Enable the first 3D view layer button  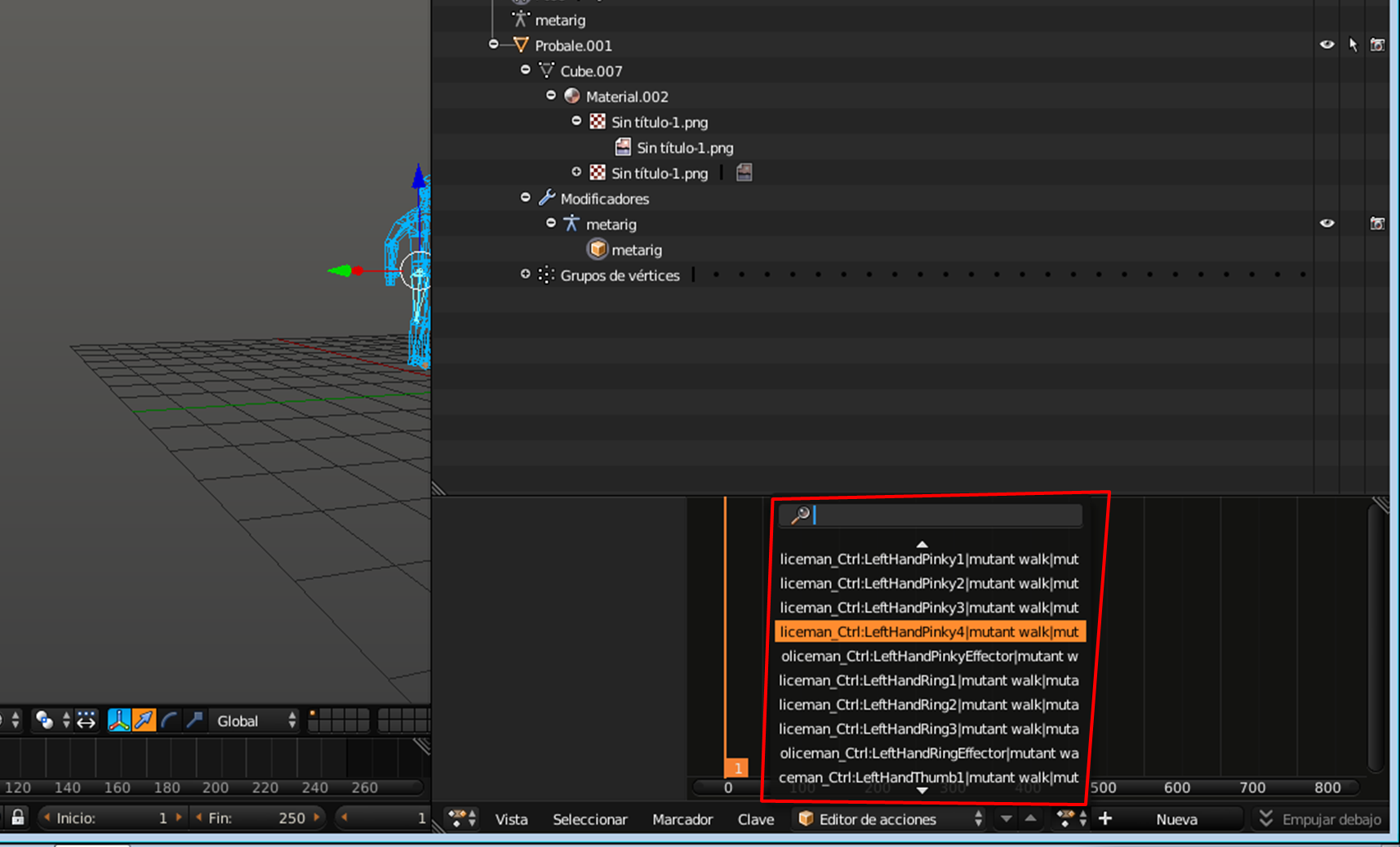[x=313, y=715]
